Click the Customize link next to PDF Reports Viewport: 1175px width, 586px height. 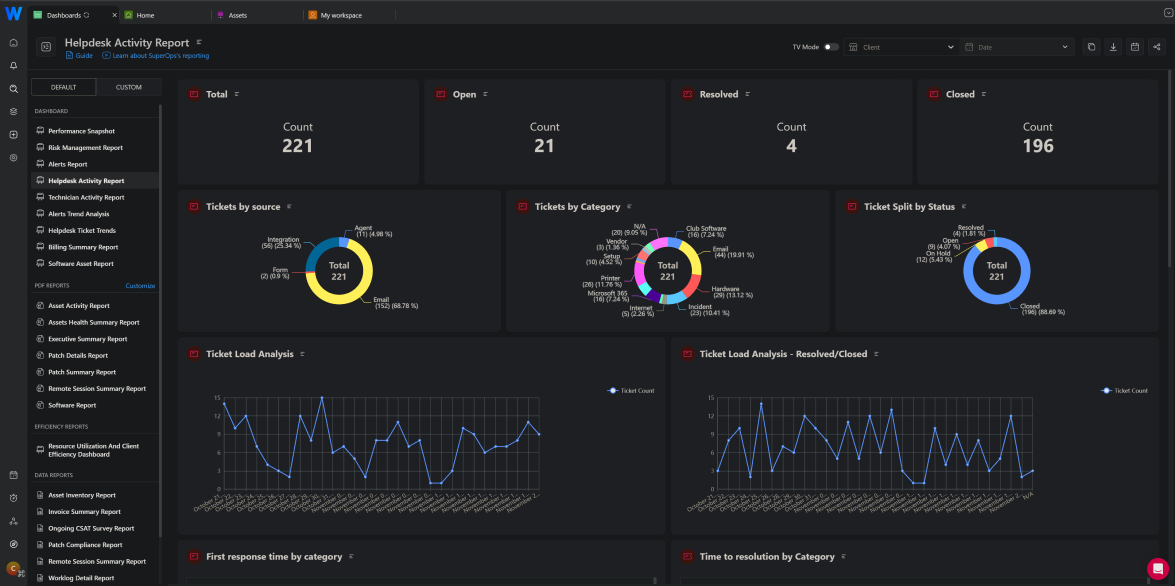(140, 285)
